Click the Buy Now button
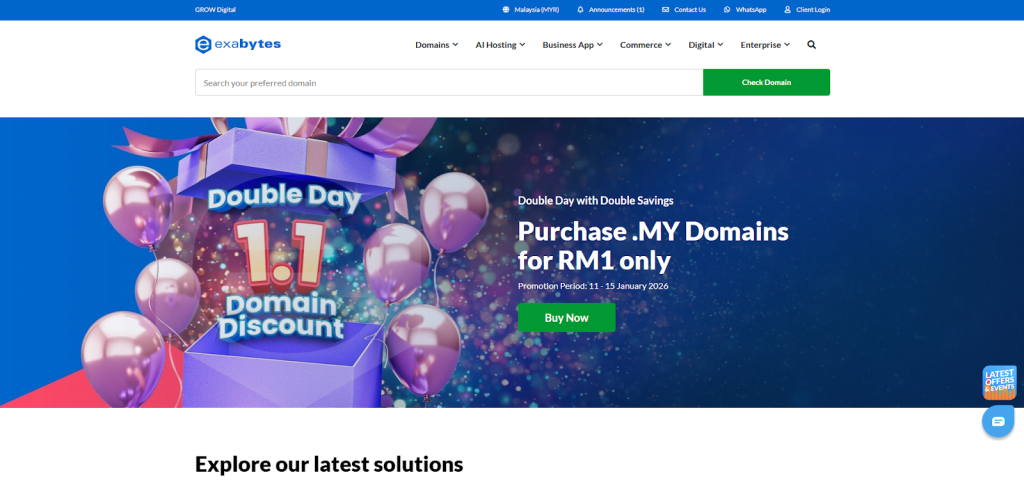This screenshot has width=1024, height=489. coord(567,317)
